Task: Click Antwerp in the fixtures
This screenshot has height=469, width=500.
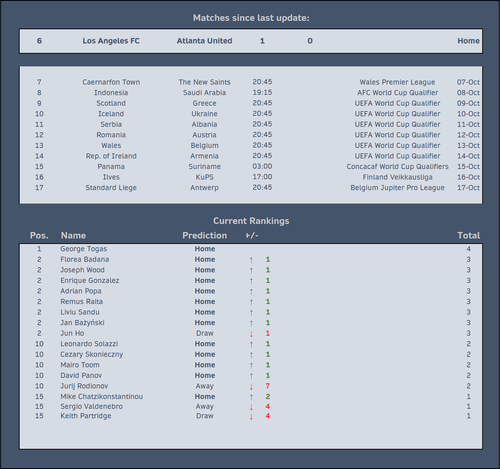Action: (204, 188)
